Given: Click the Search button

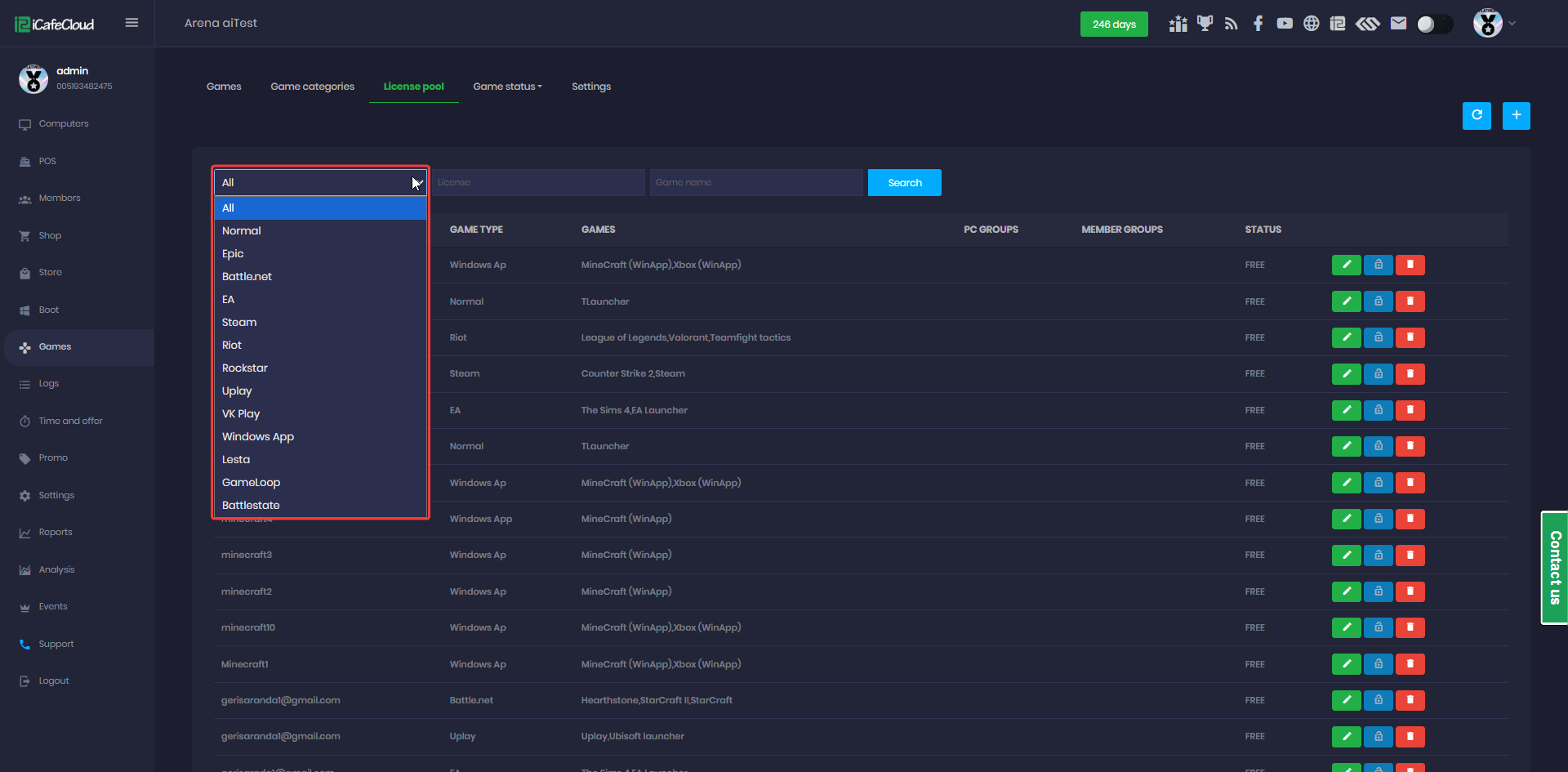Looking at the screenshot, I should point(904,182).
